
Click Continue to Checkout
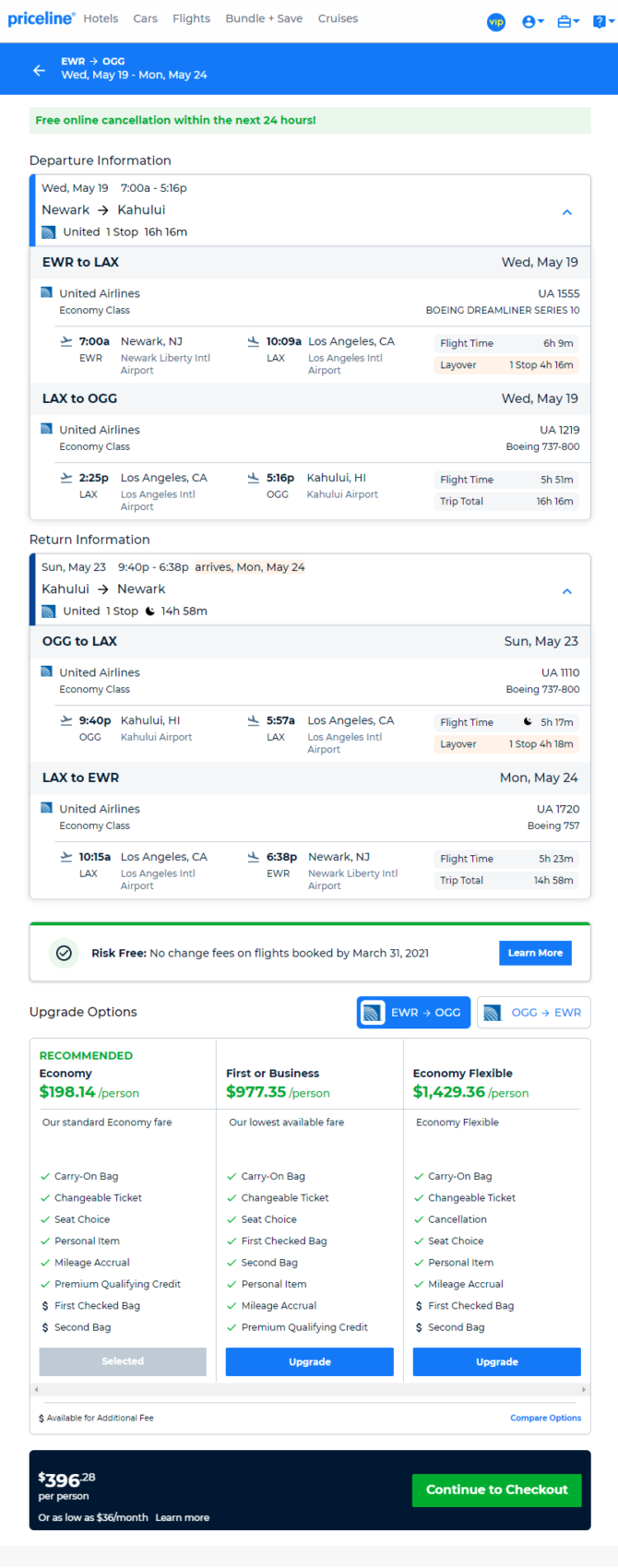click(x=497, y=1490)
